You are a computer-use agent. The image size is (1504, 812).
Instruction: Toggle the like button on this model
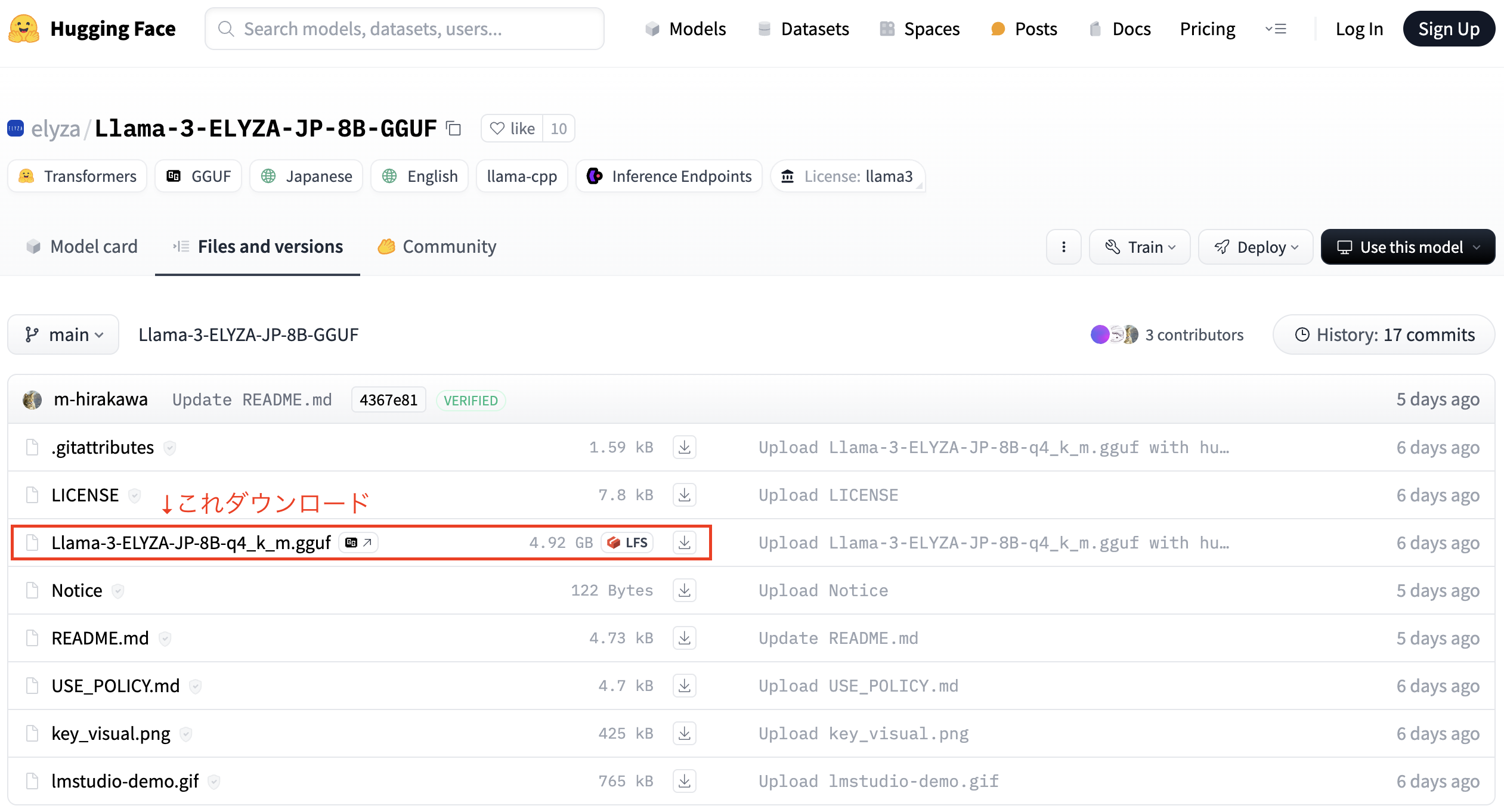[x=511, y=128]
